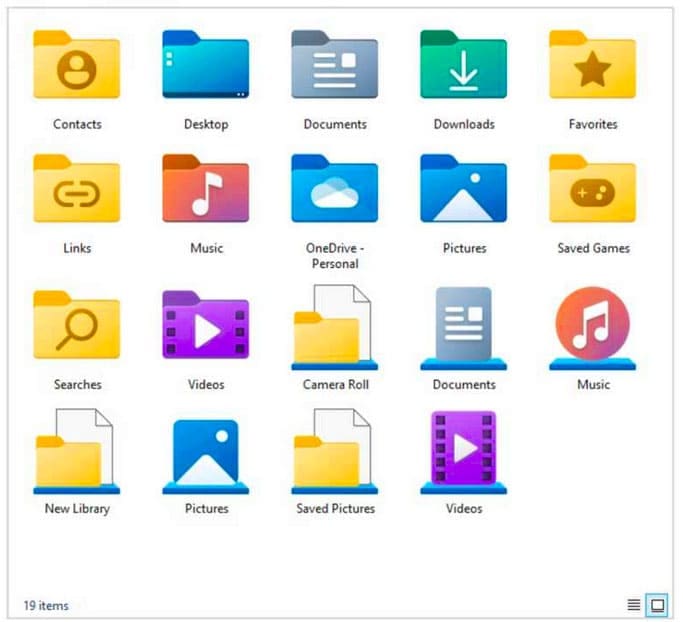683x622 pixels.
Task: Click the Favorites star folder
Action: (x=593, y=66)
